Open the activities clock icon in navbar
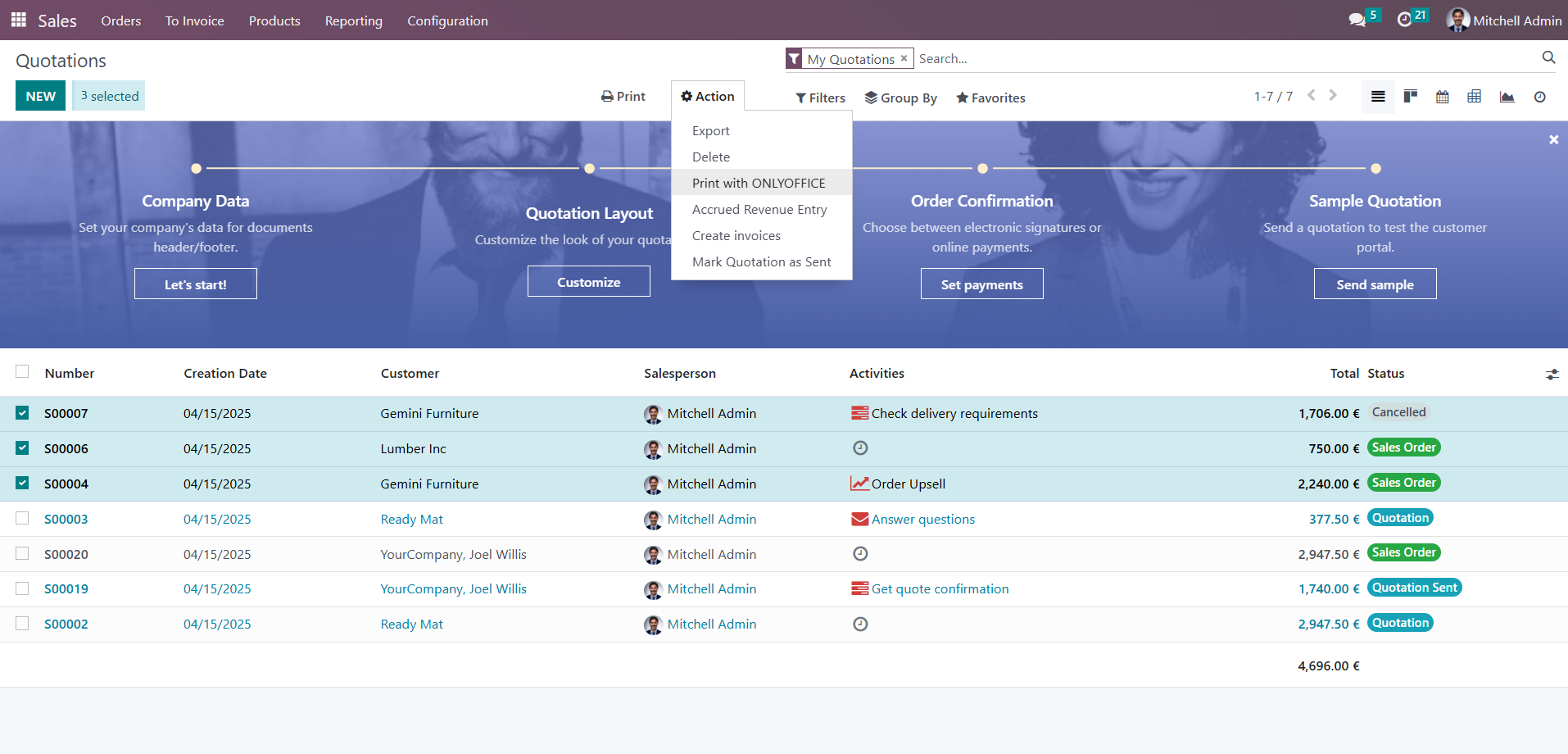The width and height of the screenshot is (1568, 754). click(x=1404, y=20)
